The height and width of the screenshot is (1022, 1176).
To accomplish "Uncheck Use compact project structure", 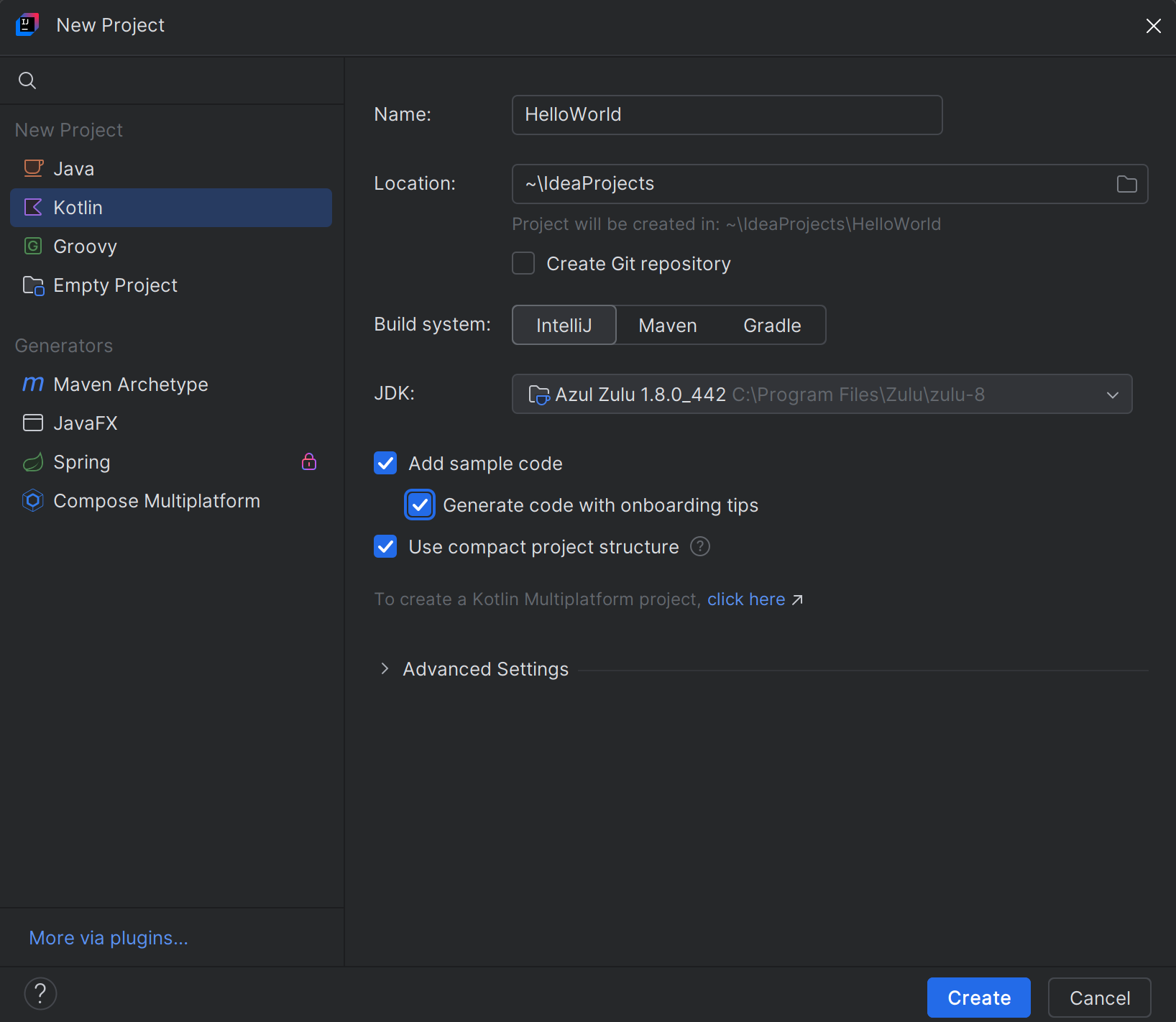I will (385, 546).
